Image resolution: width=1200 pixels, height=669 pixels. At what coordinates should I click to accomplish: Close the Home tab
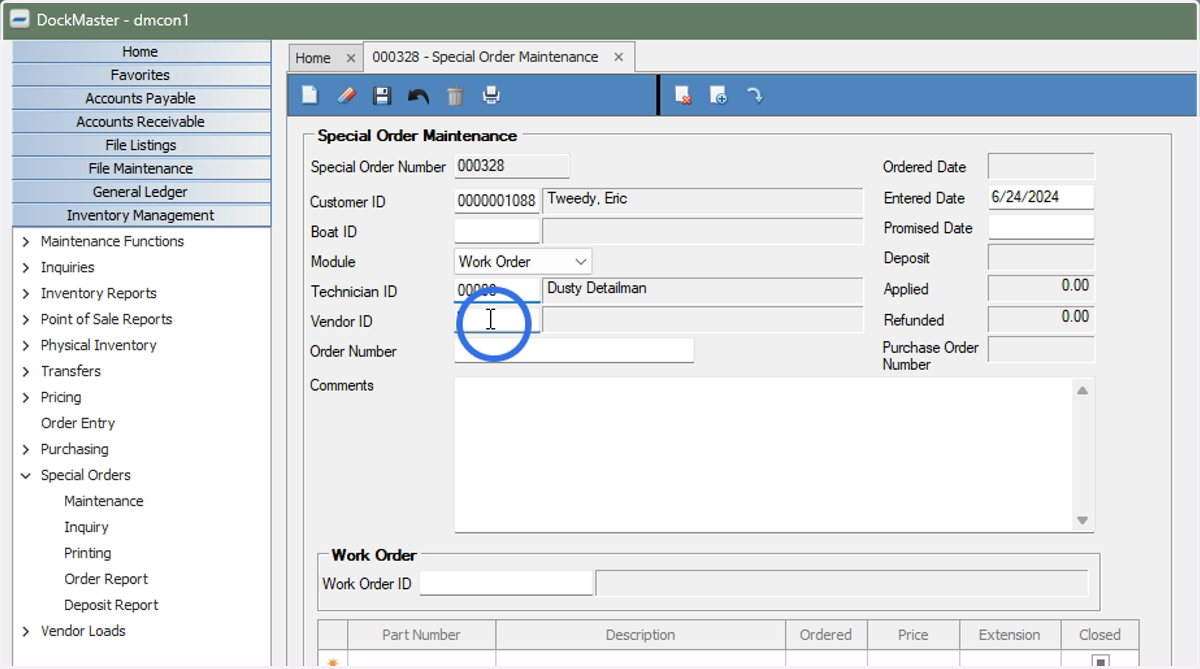point(350,58)
